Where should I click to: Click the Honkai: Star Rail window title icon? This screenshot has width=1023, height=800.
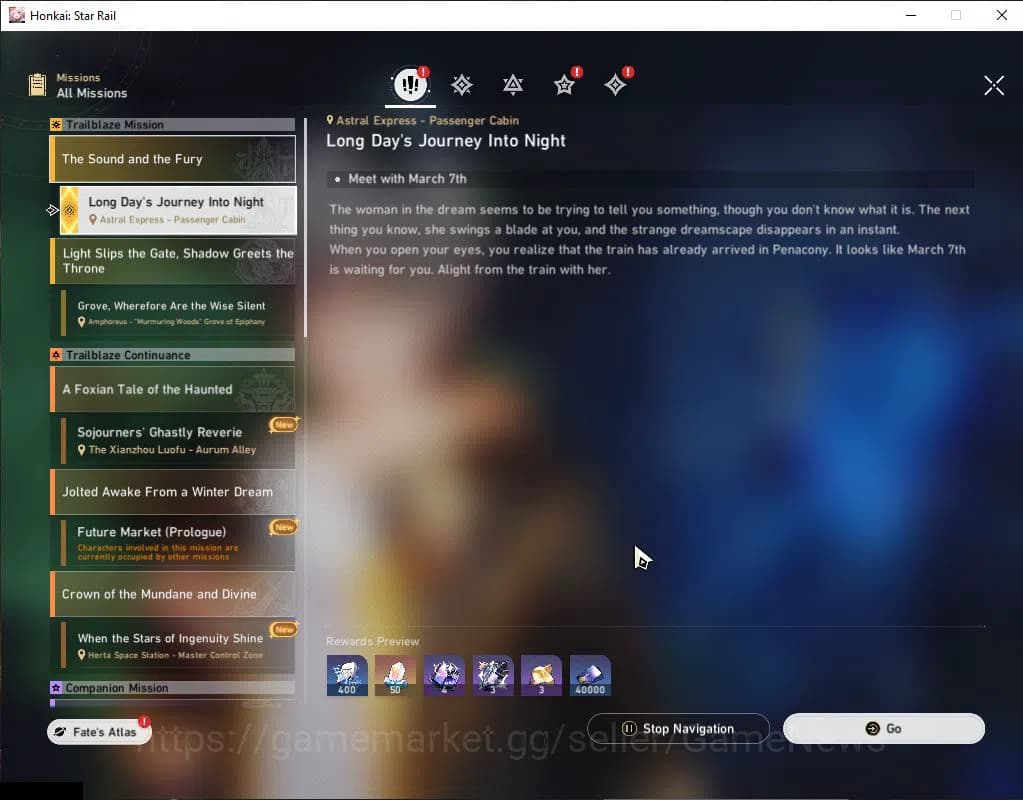[x=17, y=15]
